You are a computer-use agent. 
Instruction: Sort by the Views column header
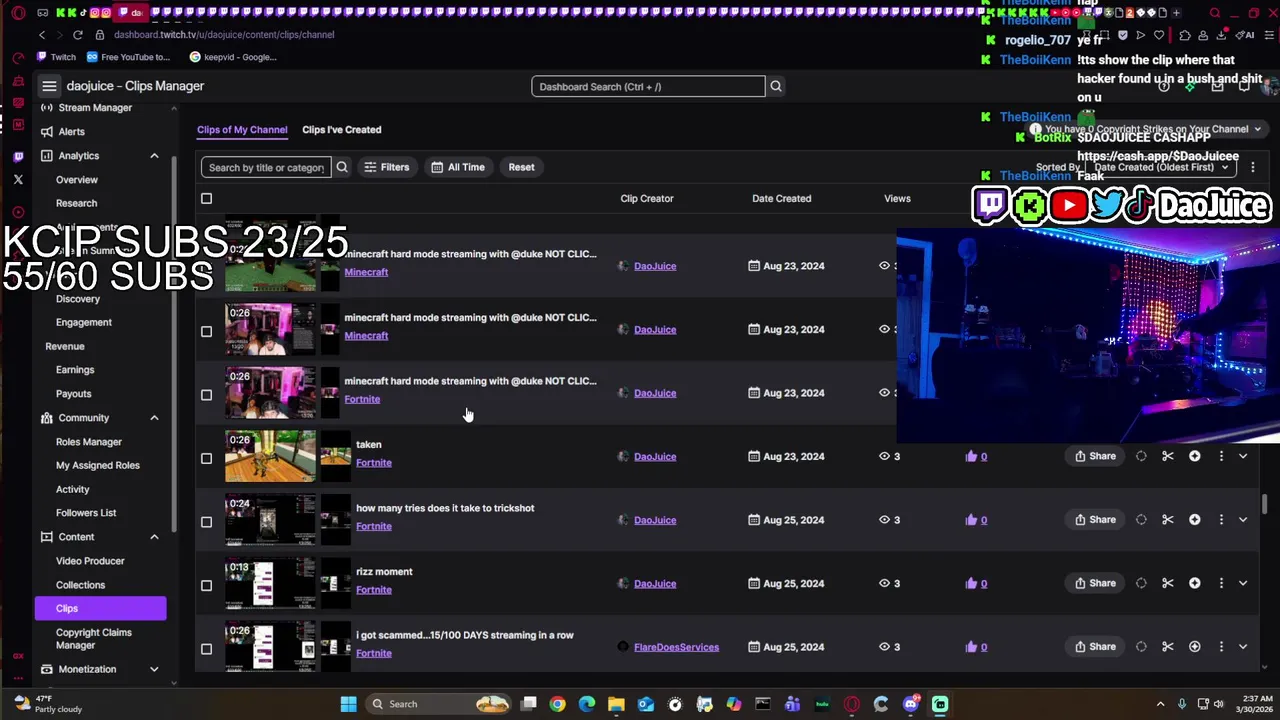[897, 198]
